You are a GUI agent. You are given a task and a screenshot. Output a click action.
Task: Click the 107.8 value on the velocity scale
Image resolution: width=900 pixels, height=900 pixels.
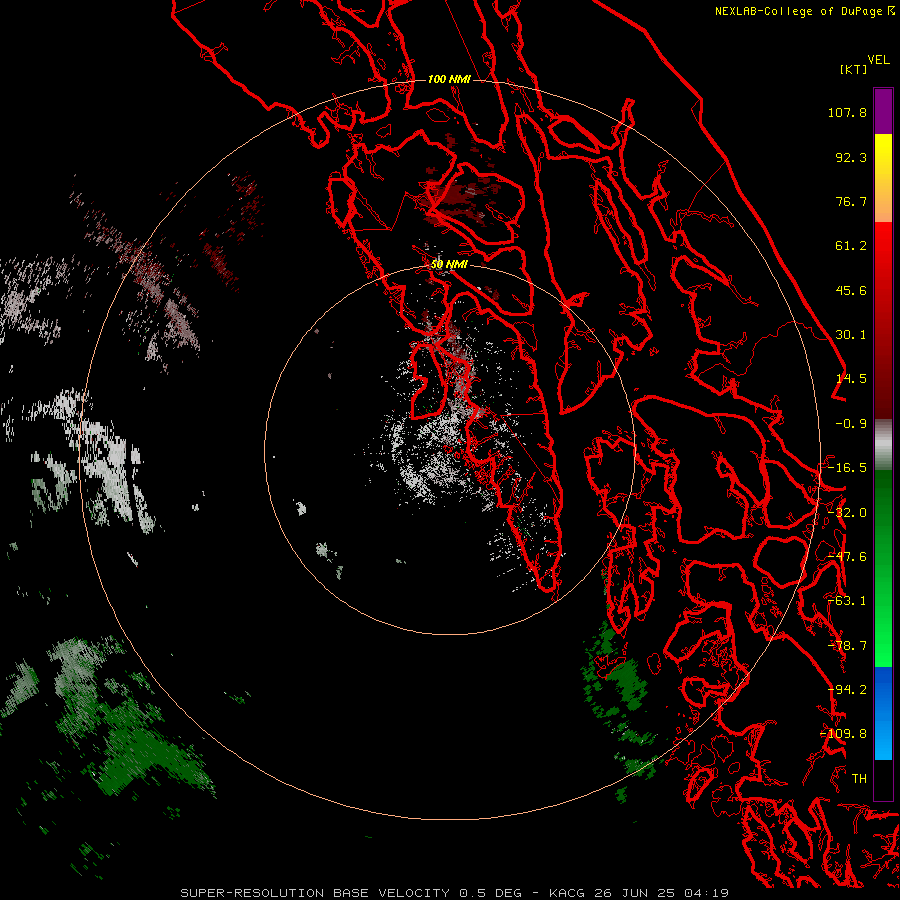847,112
